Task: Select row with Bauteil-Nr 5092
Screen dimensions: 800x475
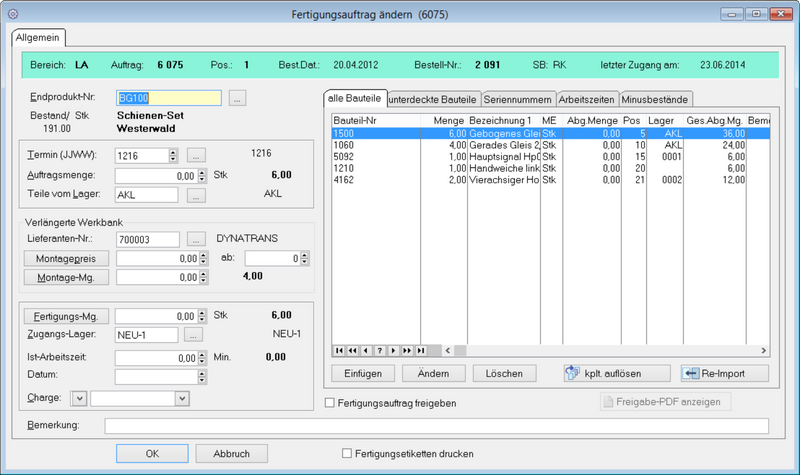Action: coord(347,155)
